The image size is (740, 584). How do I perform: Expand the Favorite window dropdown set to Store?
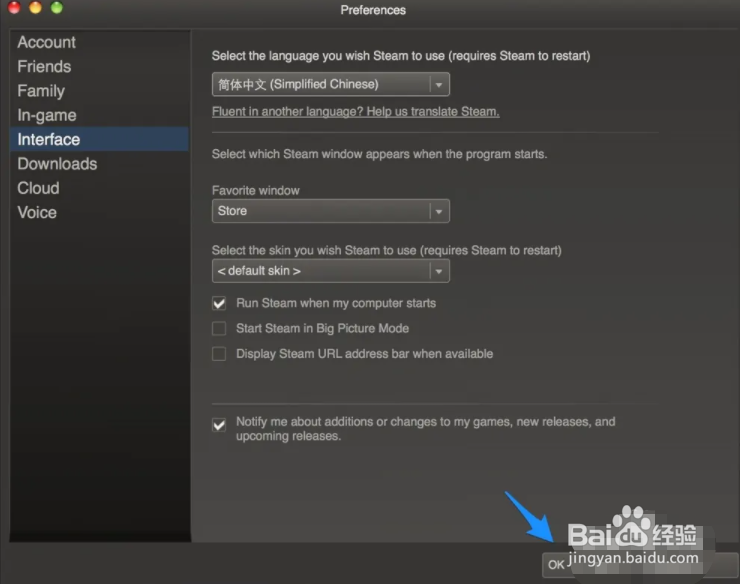coord(330,211)
